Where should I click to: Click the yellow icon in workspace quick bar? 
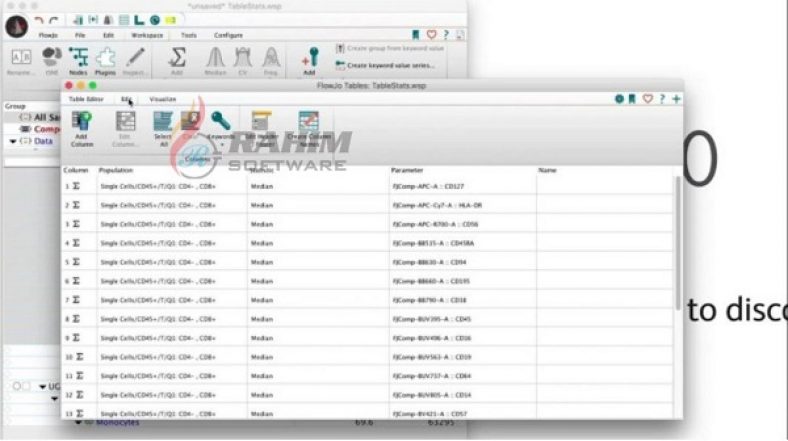[x=170, y=20]
